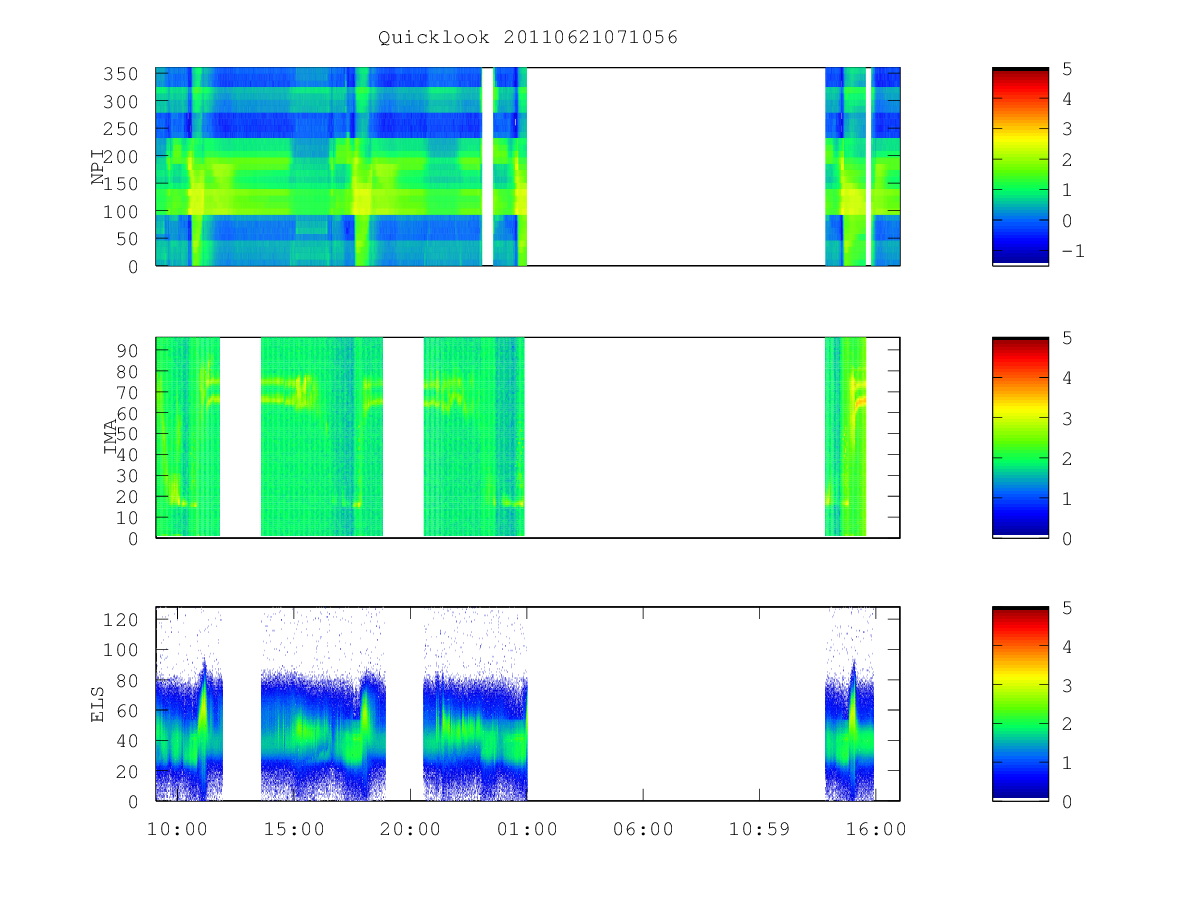Click the 5 label on NPI colorbar

click(1066, 69)
